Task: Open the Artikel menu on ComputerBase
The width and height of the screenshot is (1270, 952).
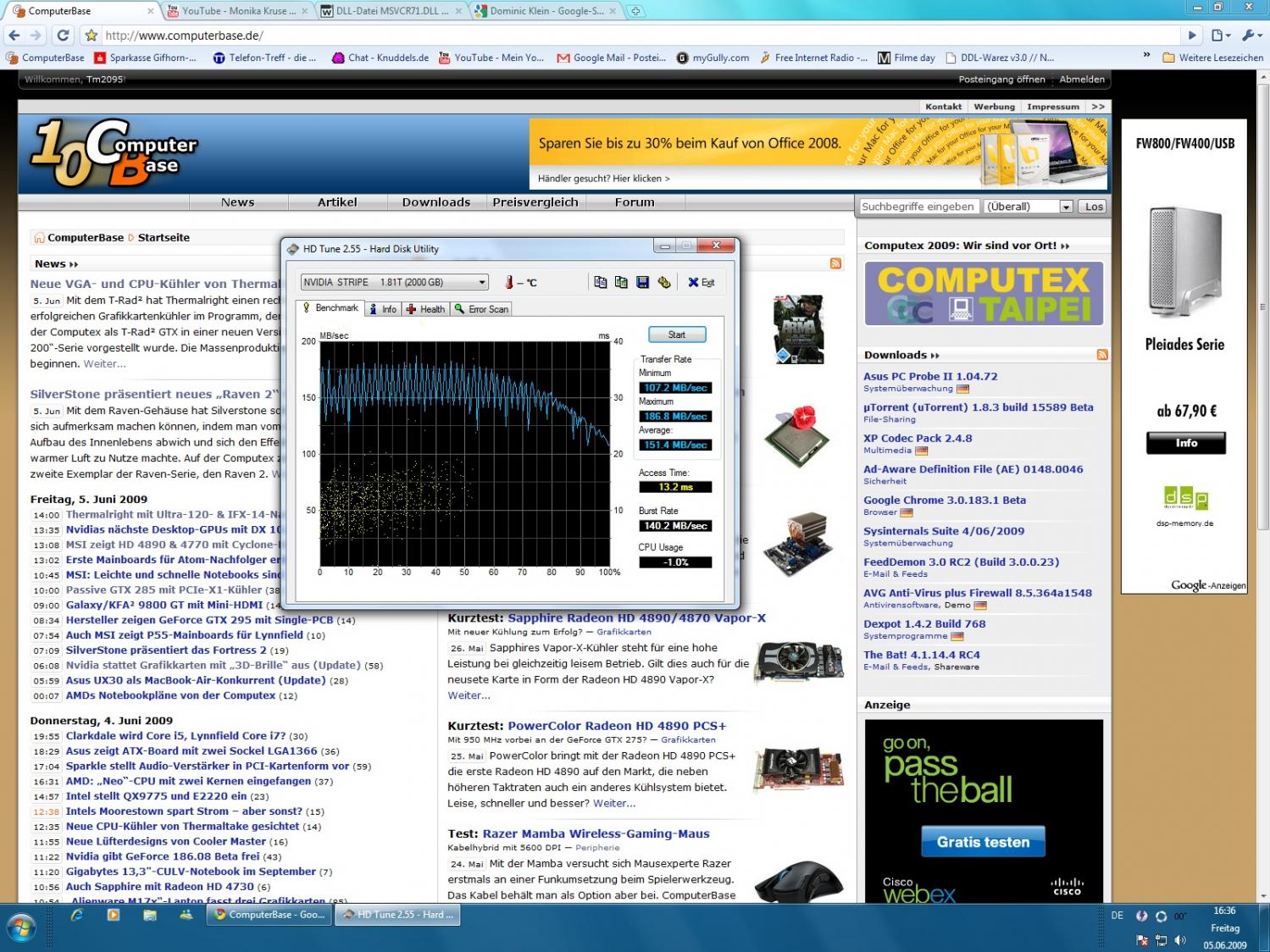Action: coord(337,202)
